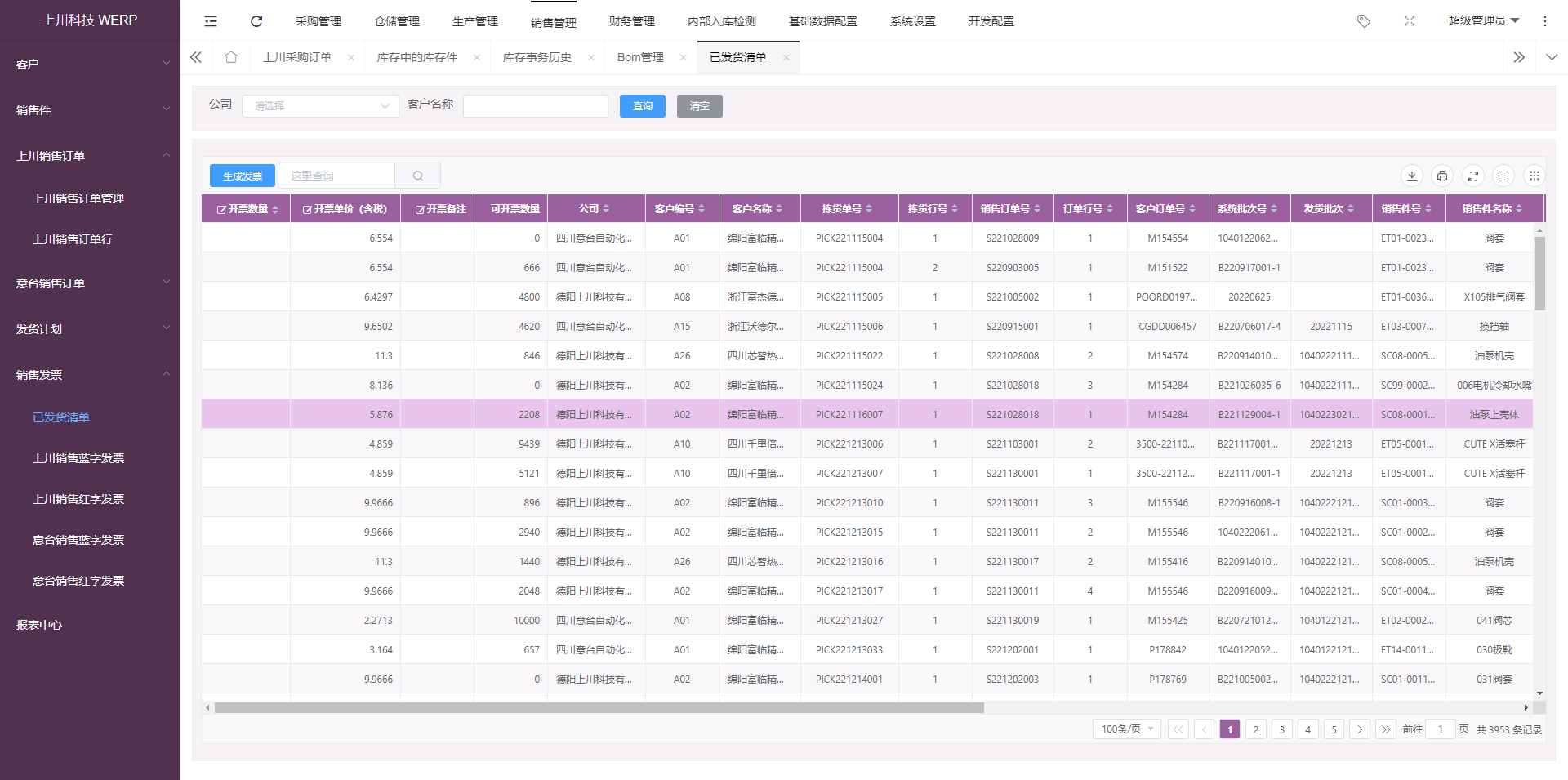Switch to the 库存事务历史 tab
Image resolution: width=1568 pixels, height=780 pixels.
(x=537, y=57)
